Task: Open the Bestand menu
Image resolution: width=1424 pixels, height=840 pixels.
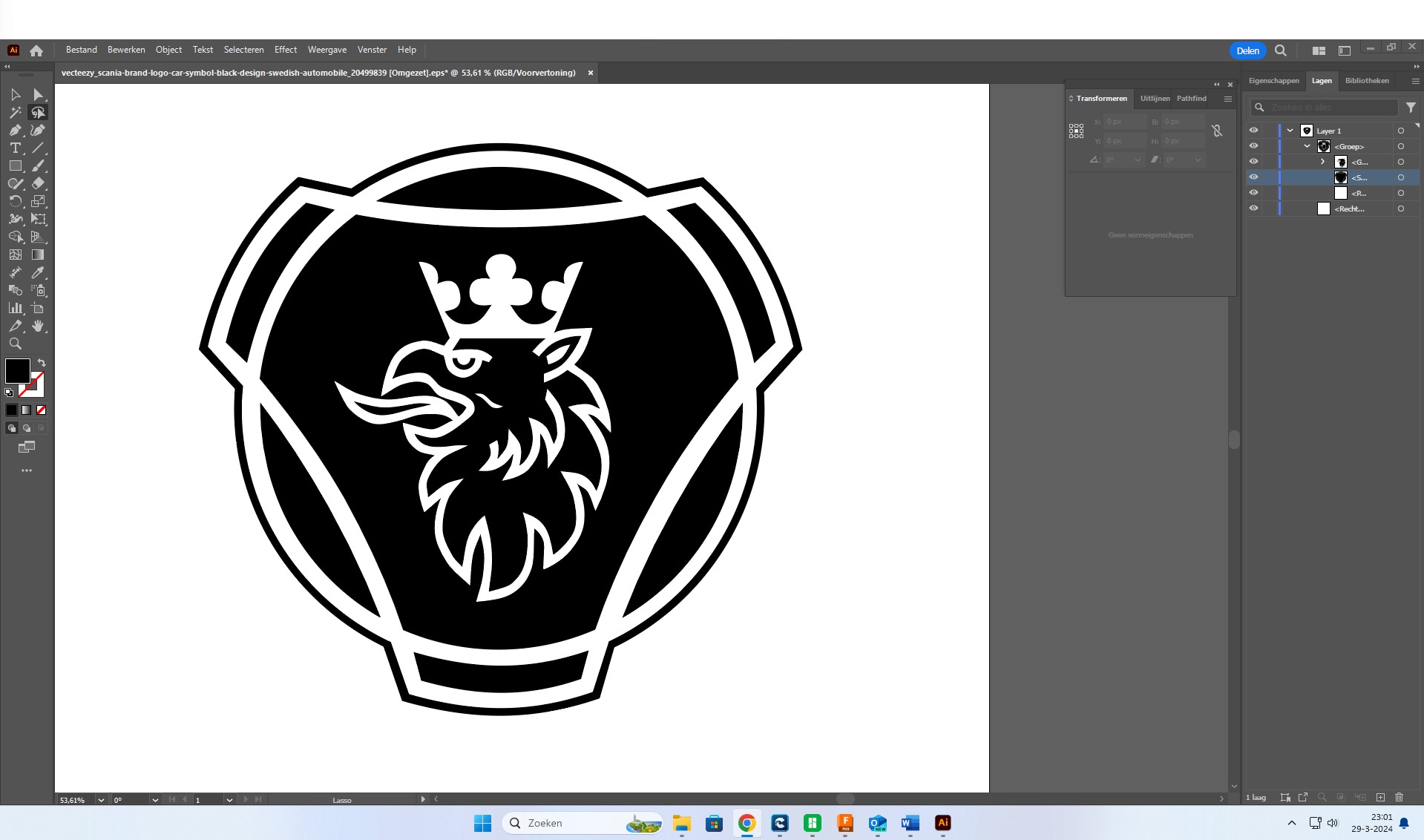Action: pyautogui.click(x=82, y=50)
